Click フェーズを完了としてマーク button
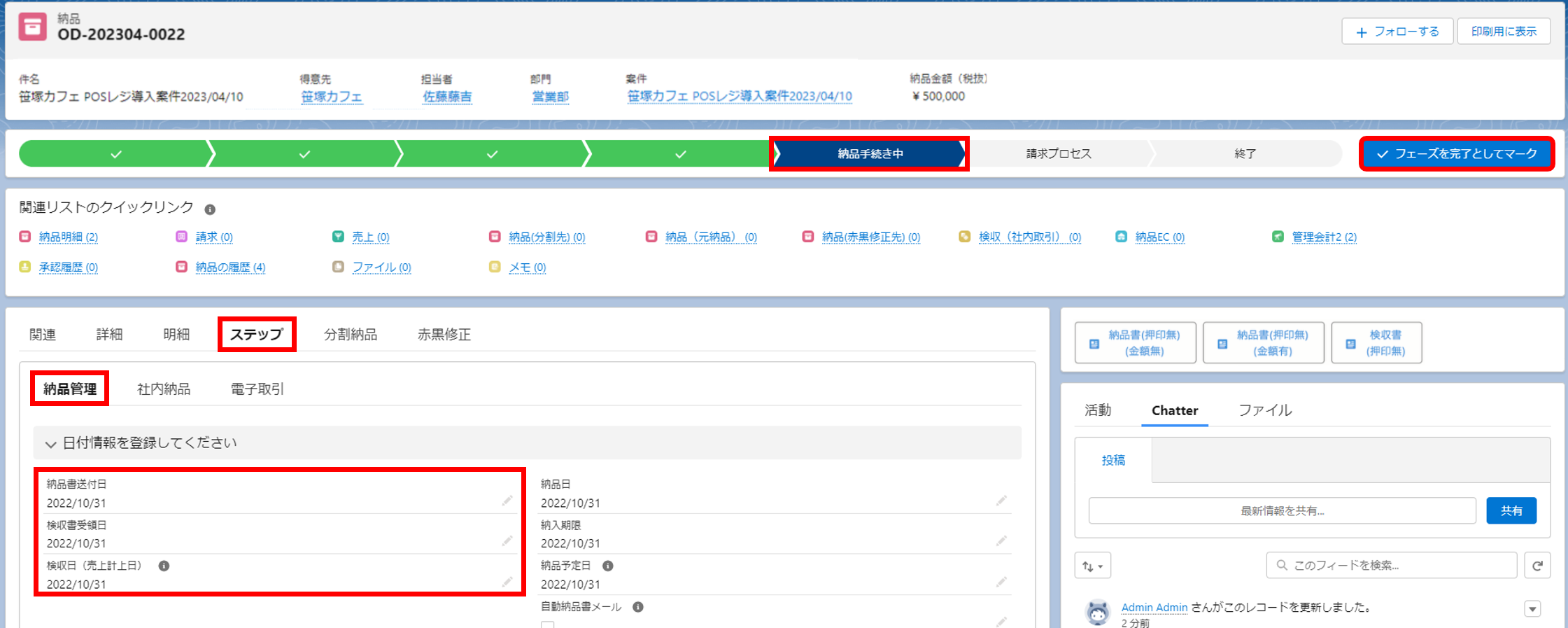This screenshot has height=628, width=1568. click(1457, 154)
